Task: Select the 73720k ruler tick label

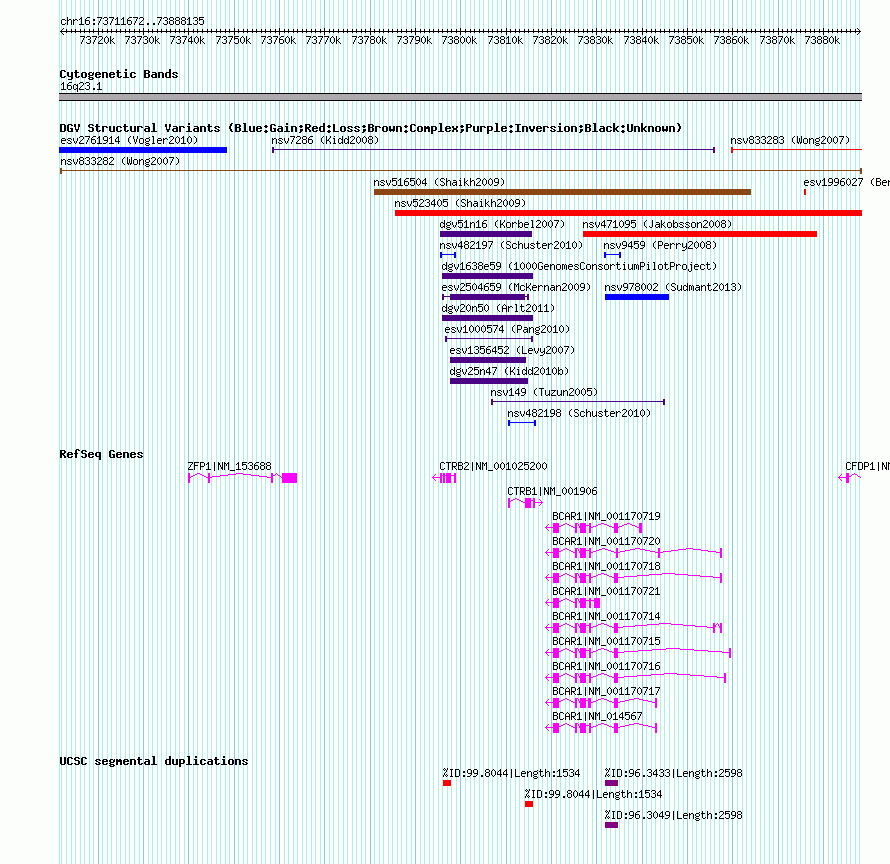Action: [x=97, y=40]
